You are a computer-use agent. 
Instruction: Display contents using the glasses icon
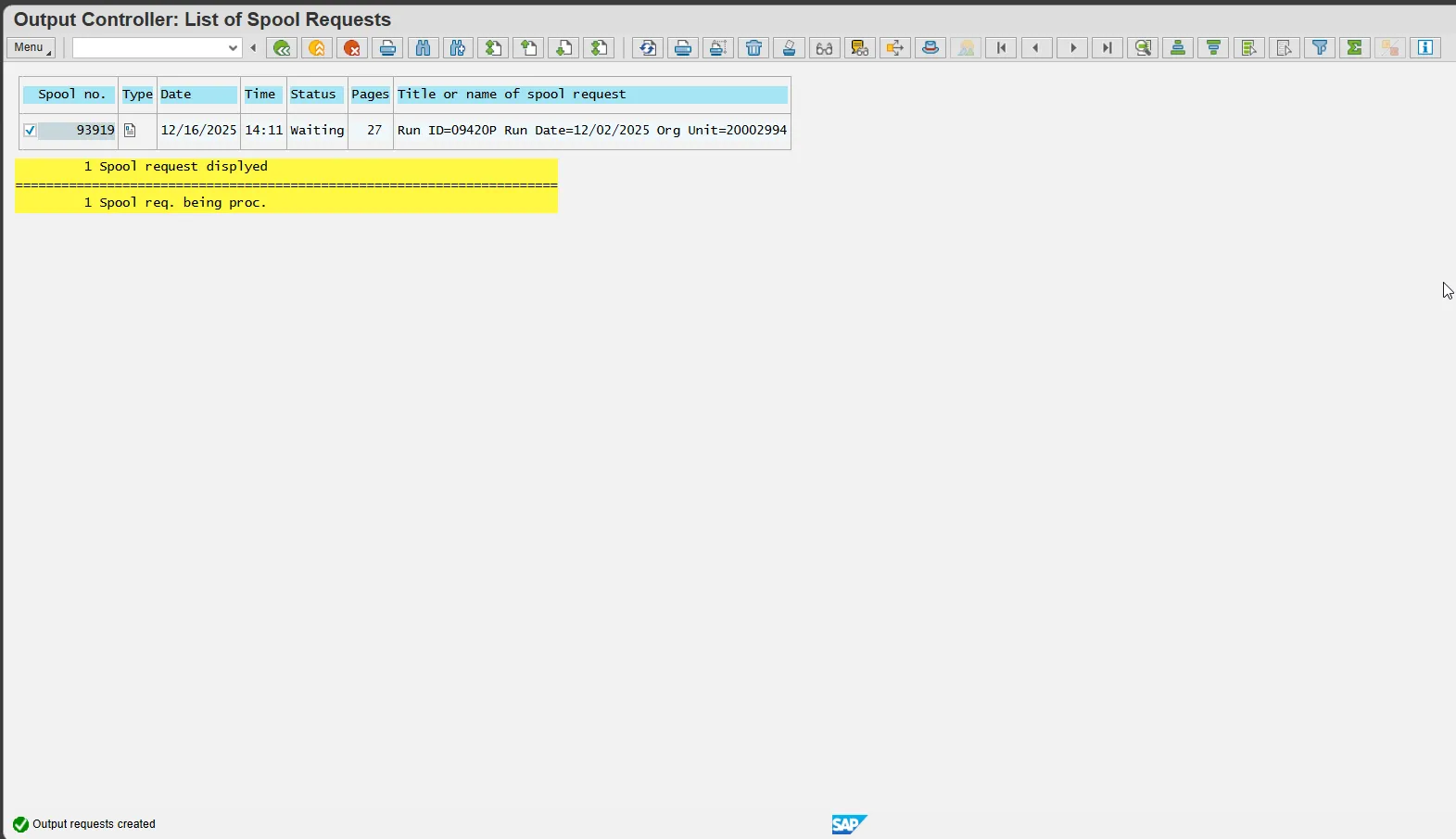tap(824, 48)
